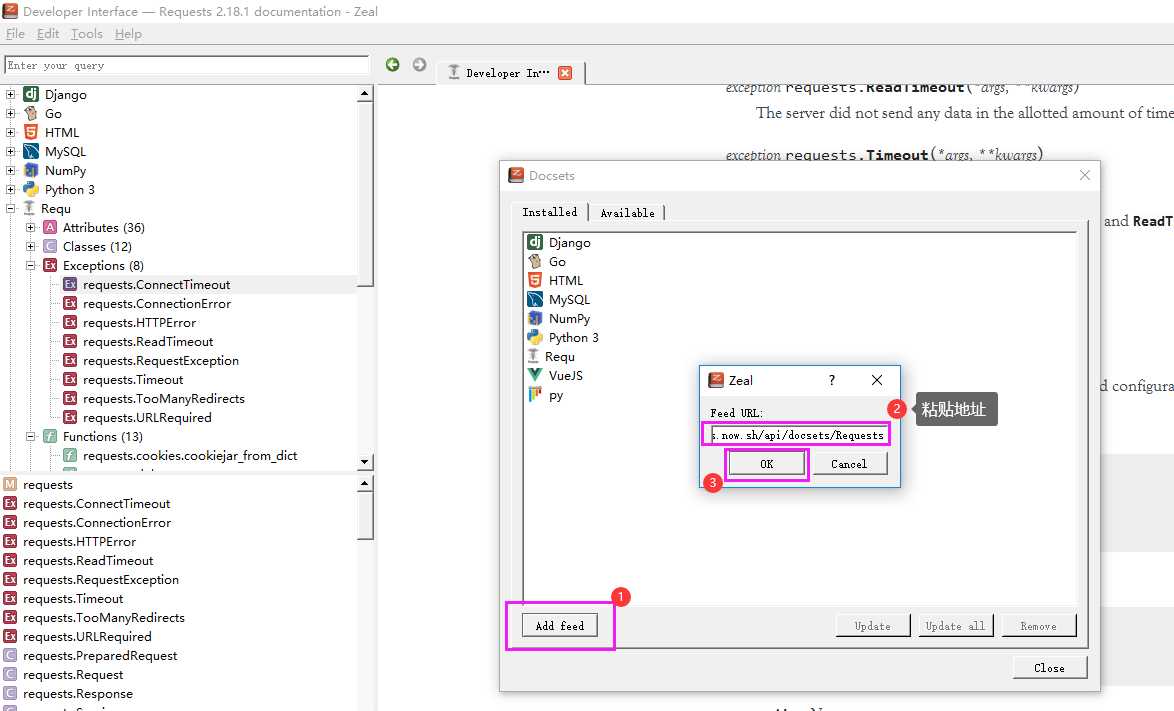
Task: Switch to the Installed tab in Docsets
Action: (x=550, y=212)
